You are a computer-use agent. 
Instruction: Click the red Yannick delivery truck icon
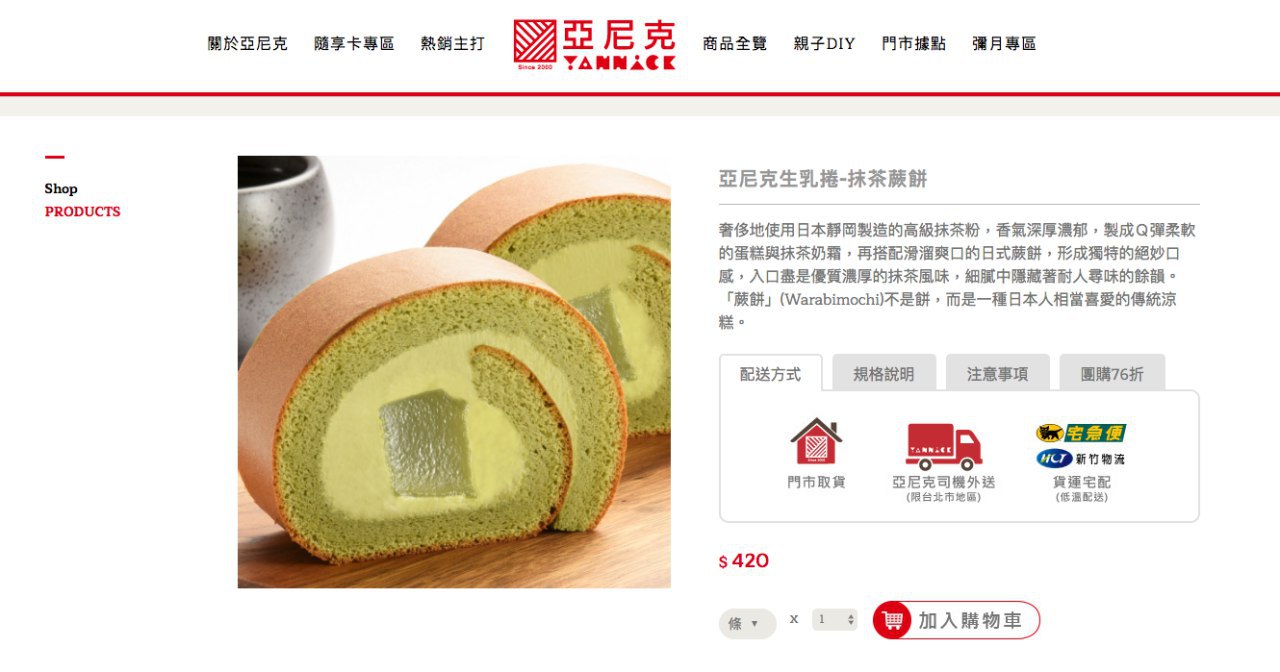(x=944, y=446)
